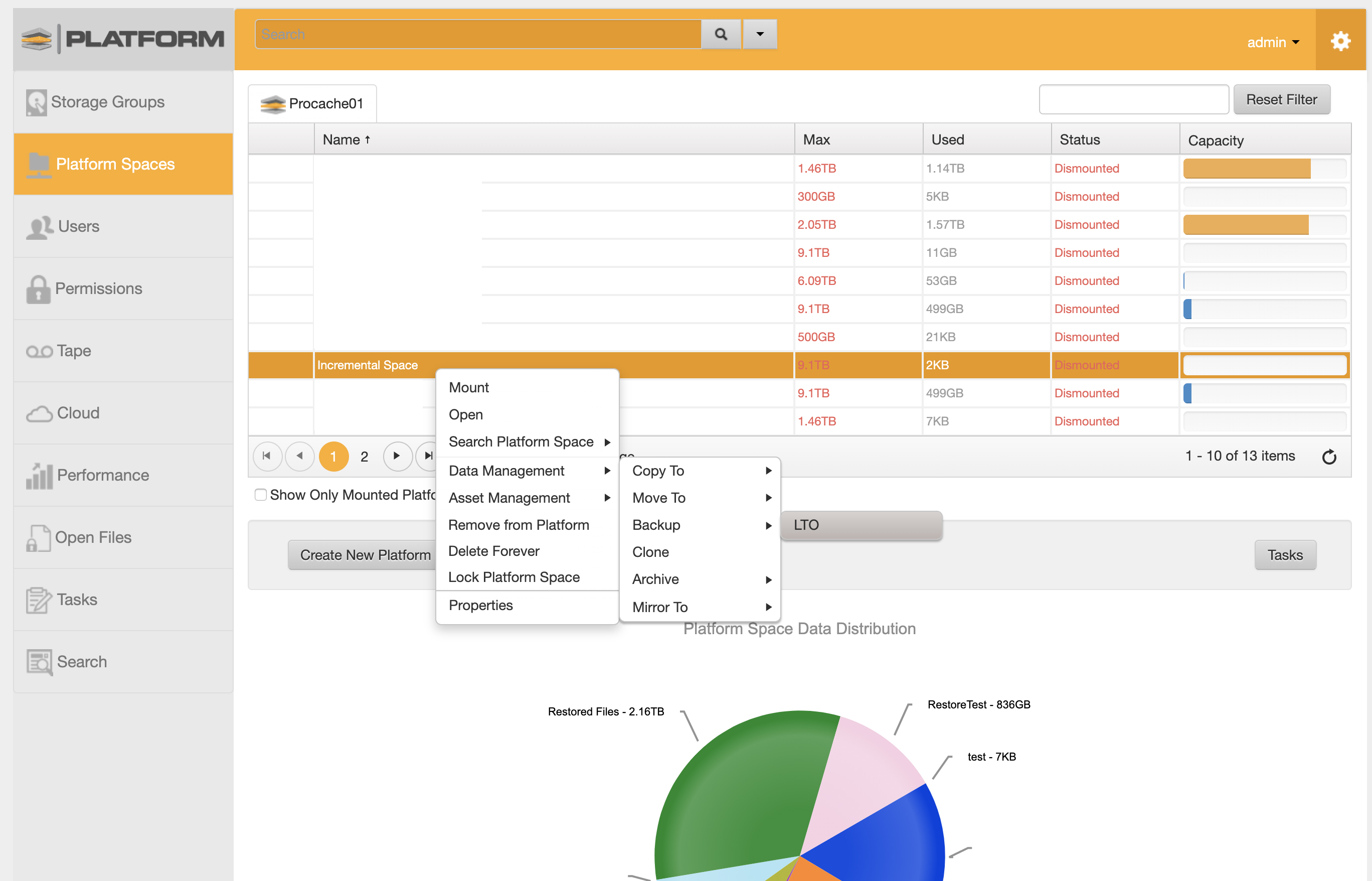Open the Tape management section
The width and height of the screenshot is (1372, 881).
73,351
